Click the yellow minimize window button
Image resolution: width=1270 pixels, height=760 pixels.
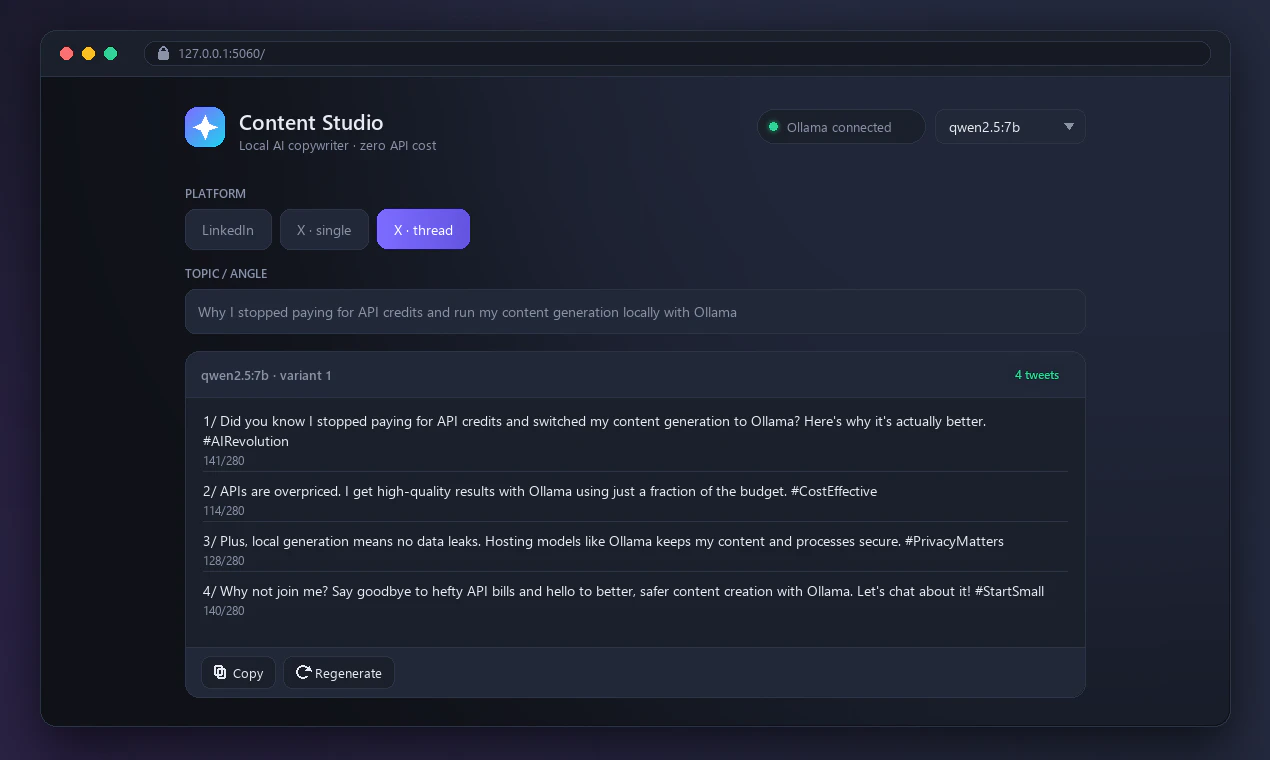(89, 54)
